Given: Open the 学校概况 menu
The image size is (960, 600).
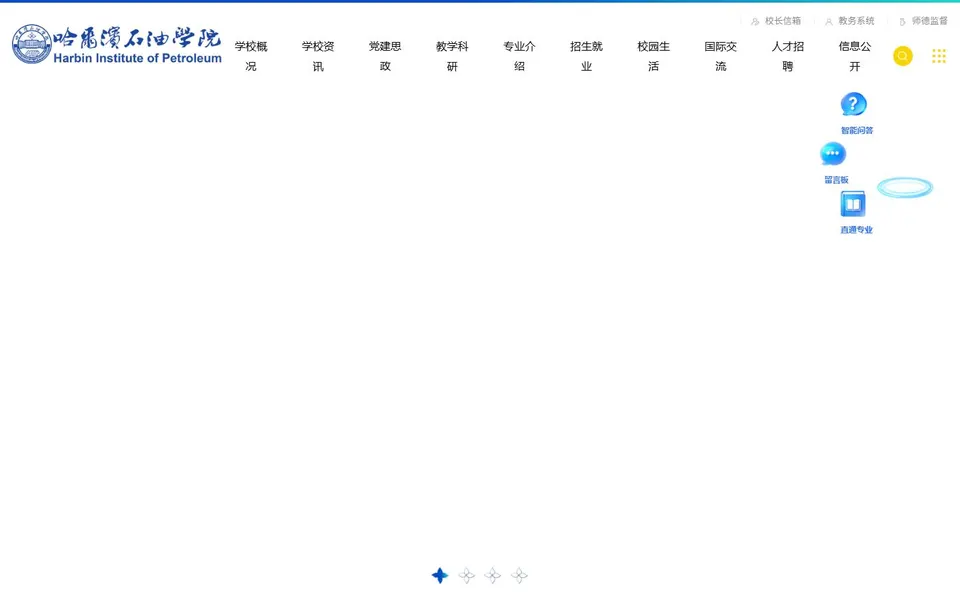Looking at the screenshot, I should tap(251, 56).
